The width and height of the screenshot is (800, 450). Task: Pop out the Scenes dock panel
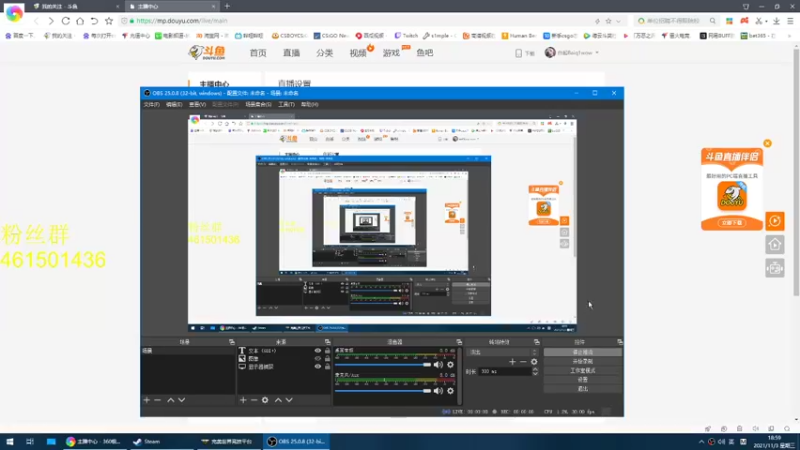232,342
